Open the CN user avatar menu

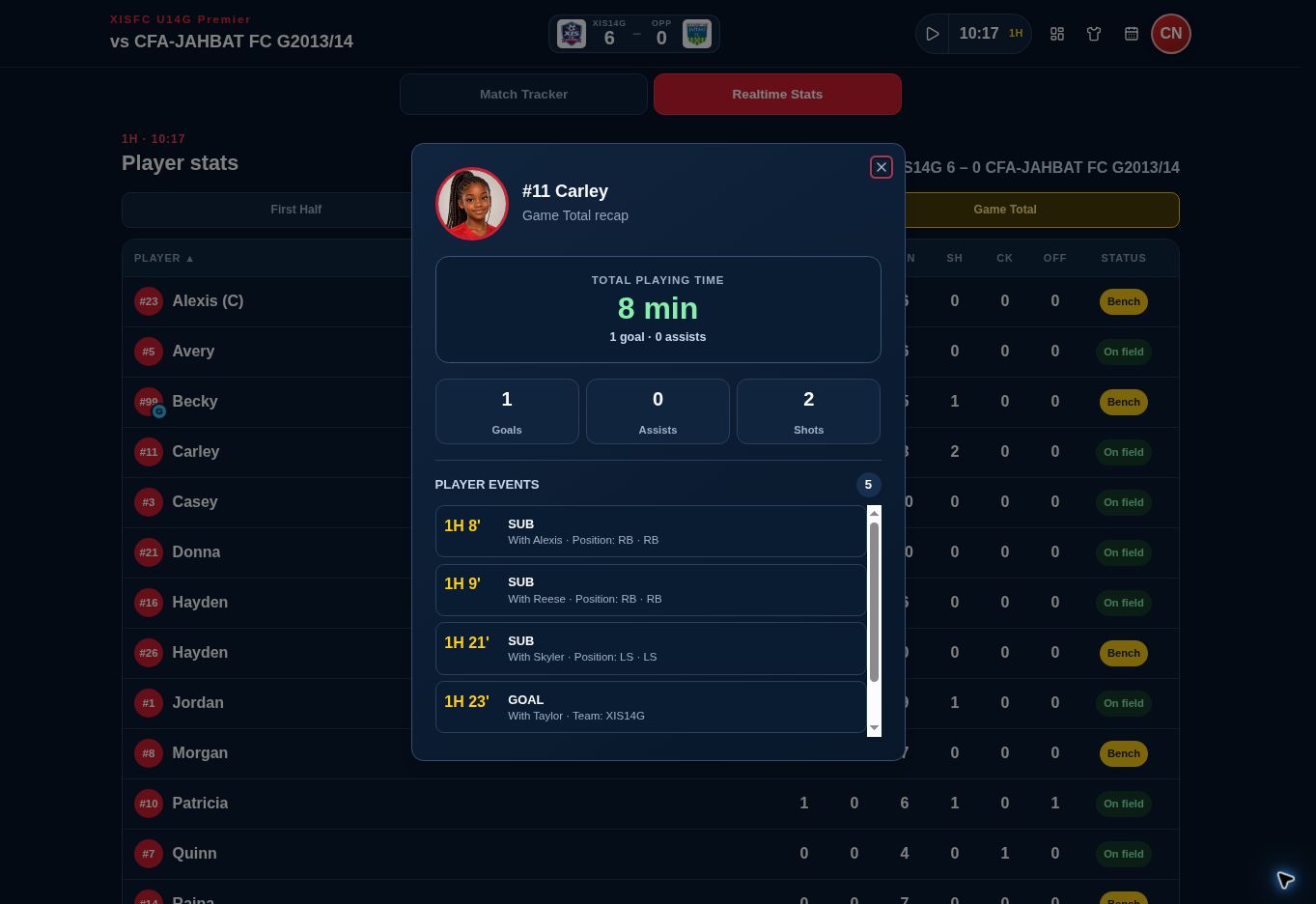[1171, 34]
